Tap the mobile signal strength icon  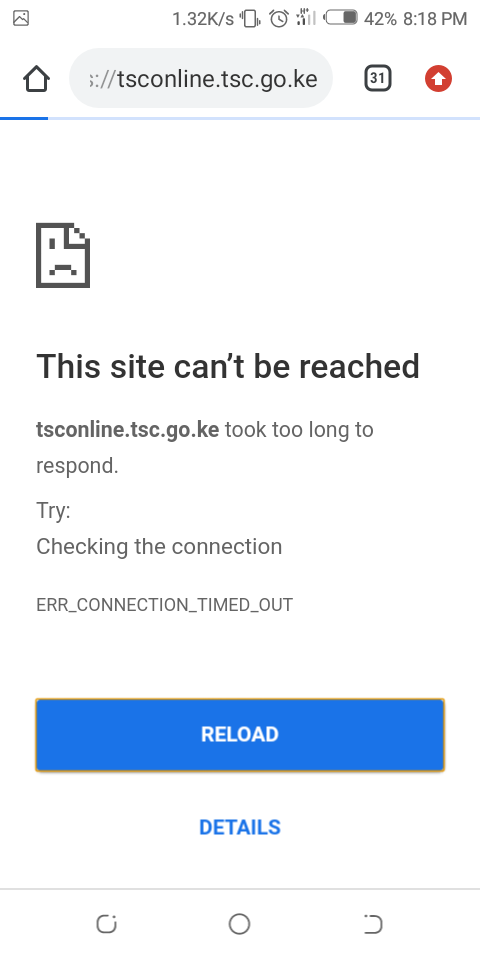click(306, 18)
